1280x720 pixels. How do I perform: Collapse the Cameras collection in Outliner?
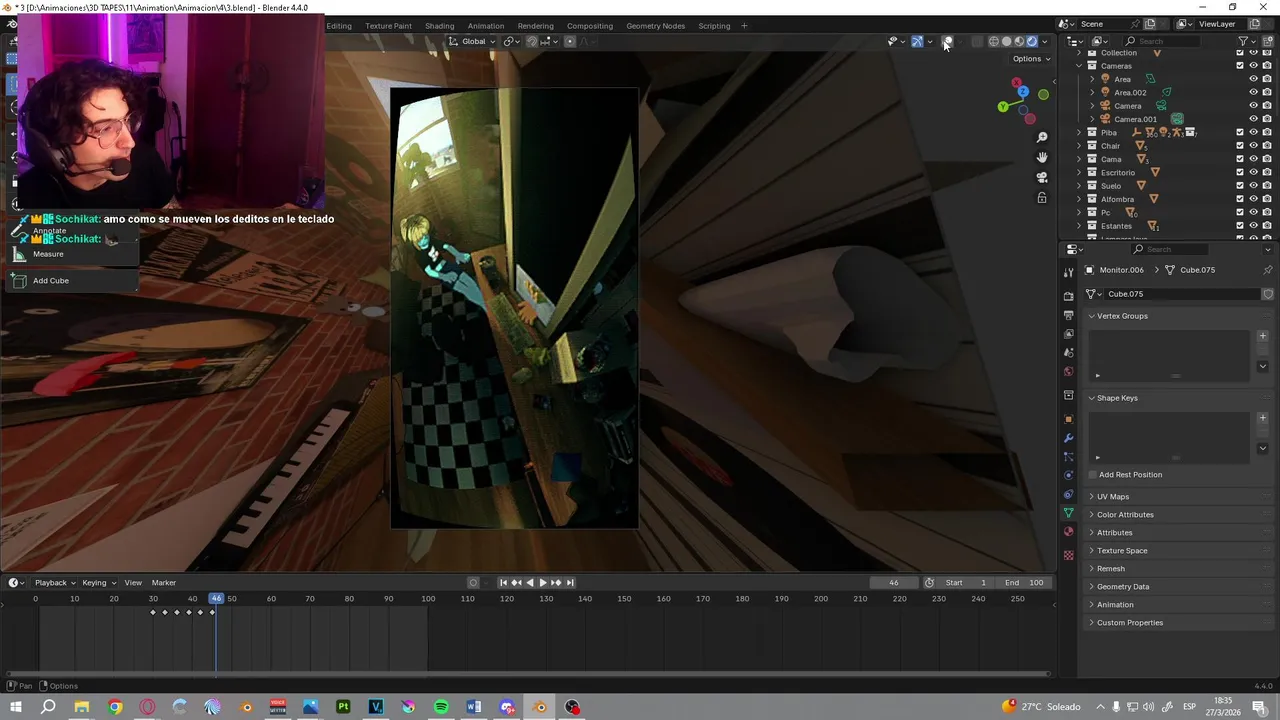(x=1079, y=66)
